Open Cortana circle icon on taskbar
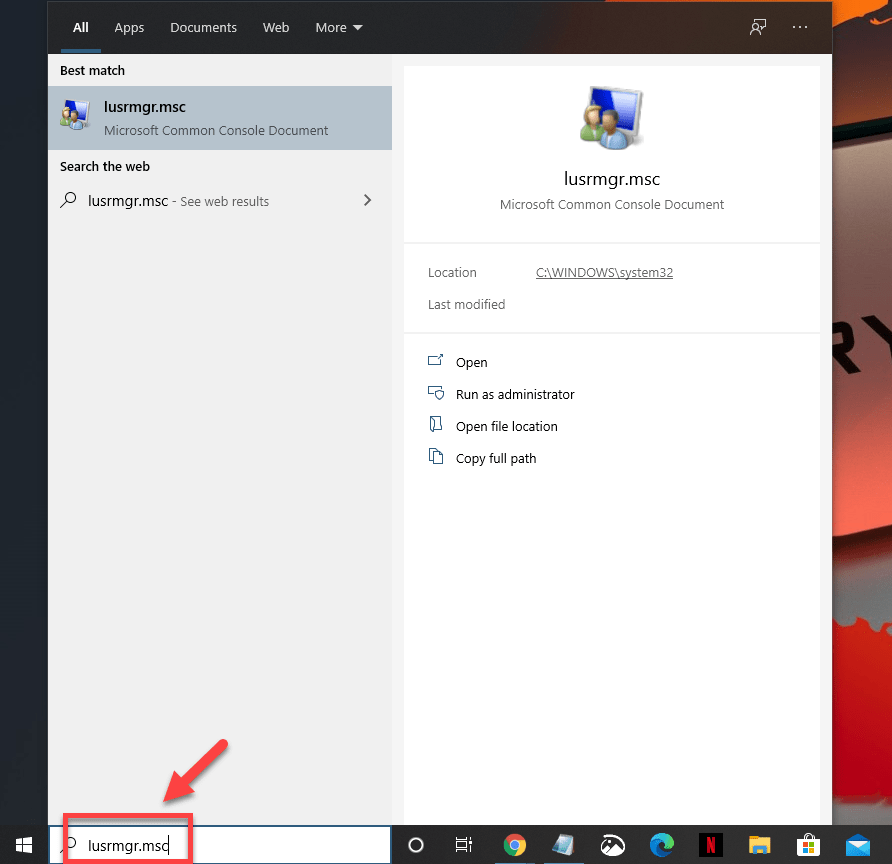This screenshot has height=864, width=892. tap(416, 845)
